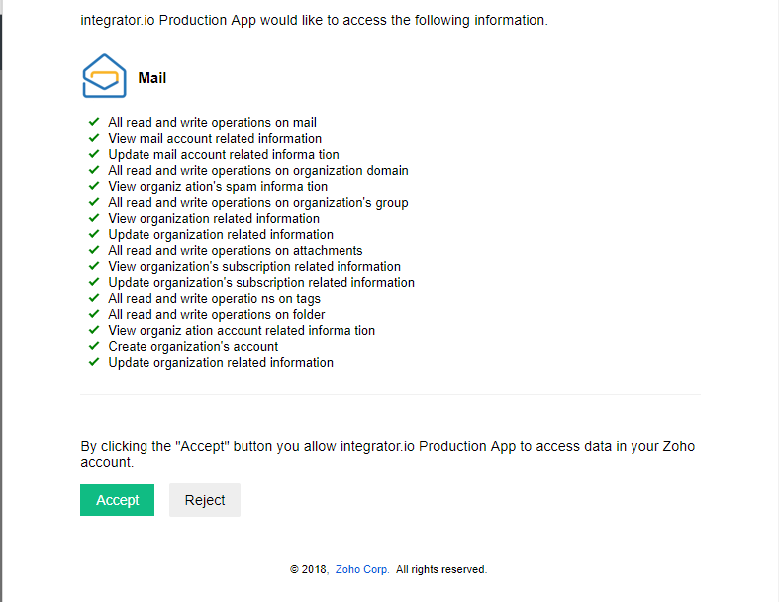Click checkmark beside View mail account related information
Viewport: 779px width, 602px height.
(94, 138)
